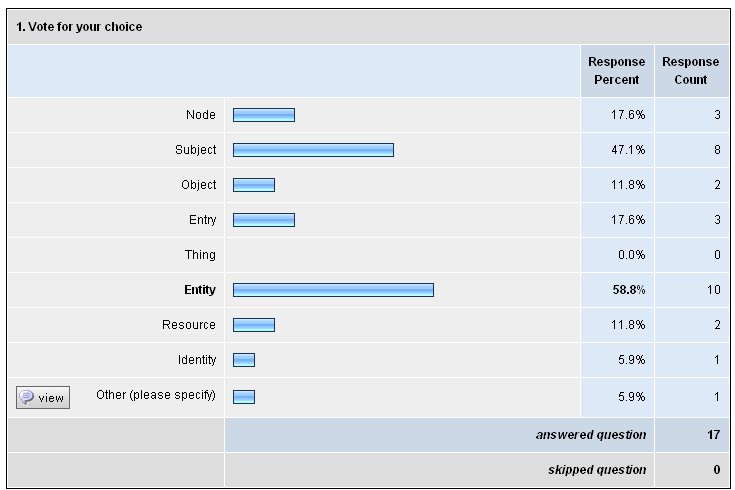The height and width of the screenshot is (490, 735).
Task: Click the Subject response bar
Action: pyautogui.click(x=313, y=150)
